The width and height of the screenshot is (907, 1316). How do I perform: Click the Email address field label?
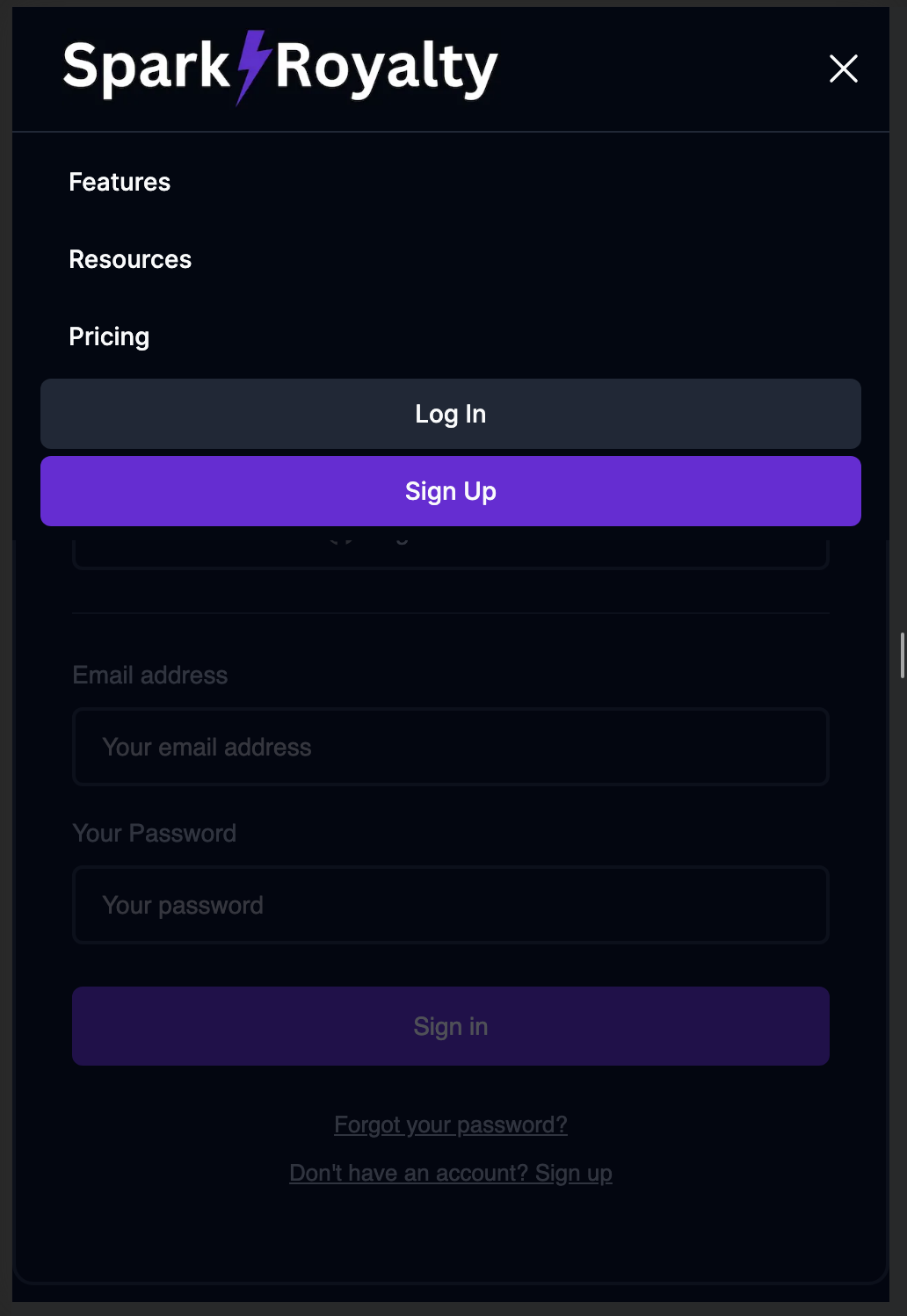150,675
